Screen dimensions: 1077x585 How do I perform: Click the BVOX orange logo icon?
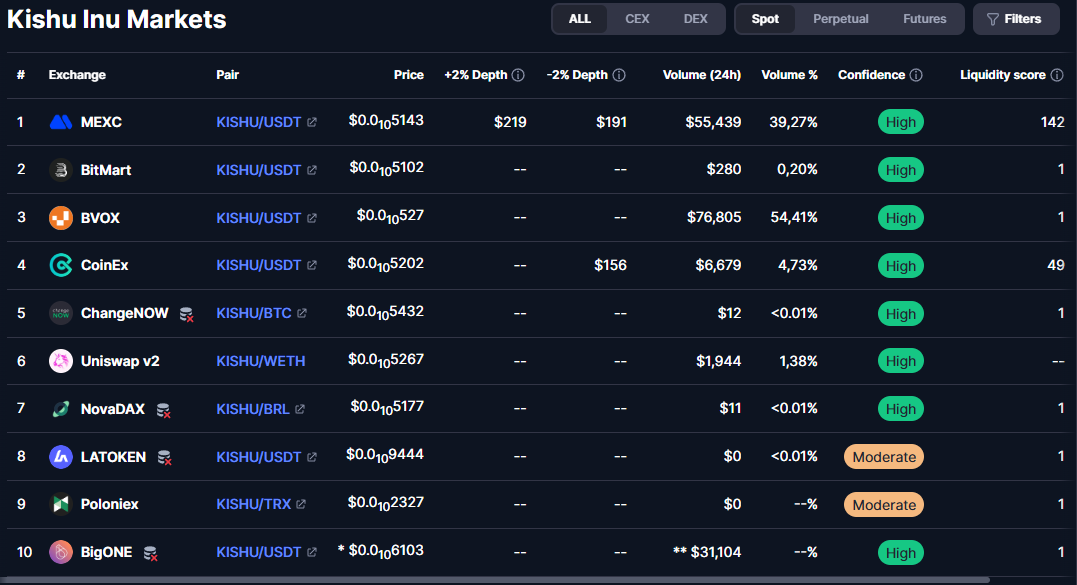(61, 218)
